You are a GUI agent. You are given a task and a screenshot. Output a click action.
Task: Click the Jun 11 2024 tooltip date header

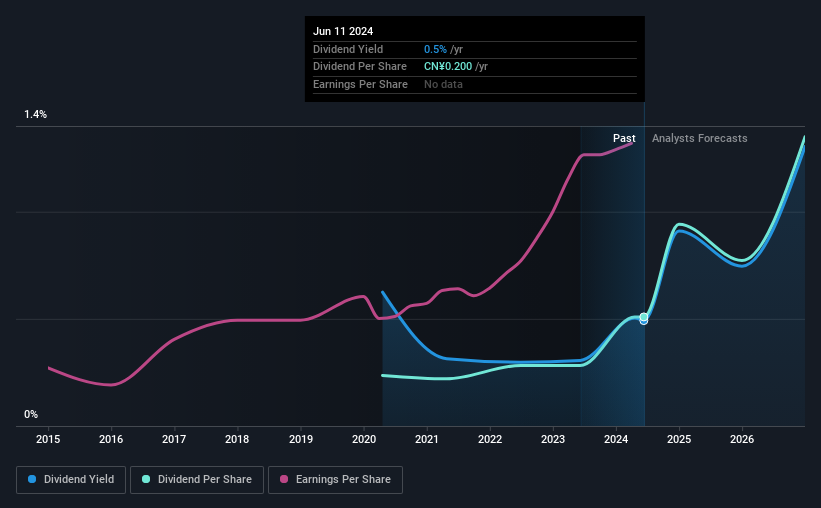coord(343,31)
